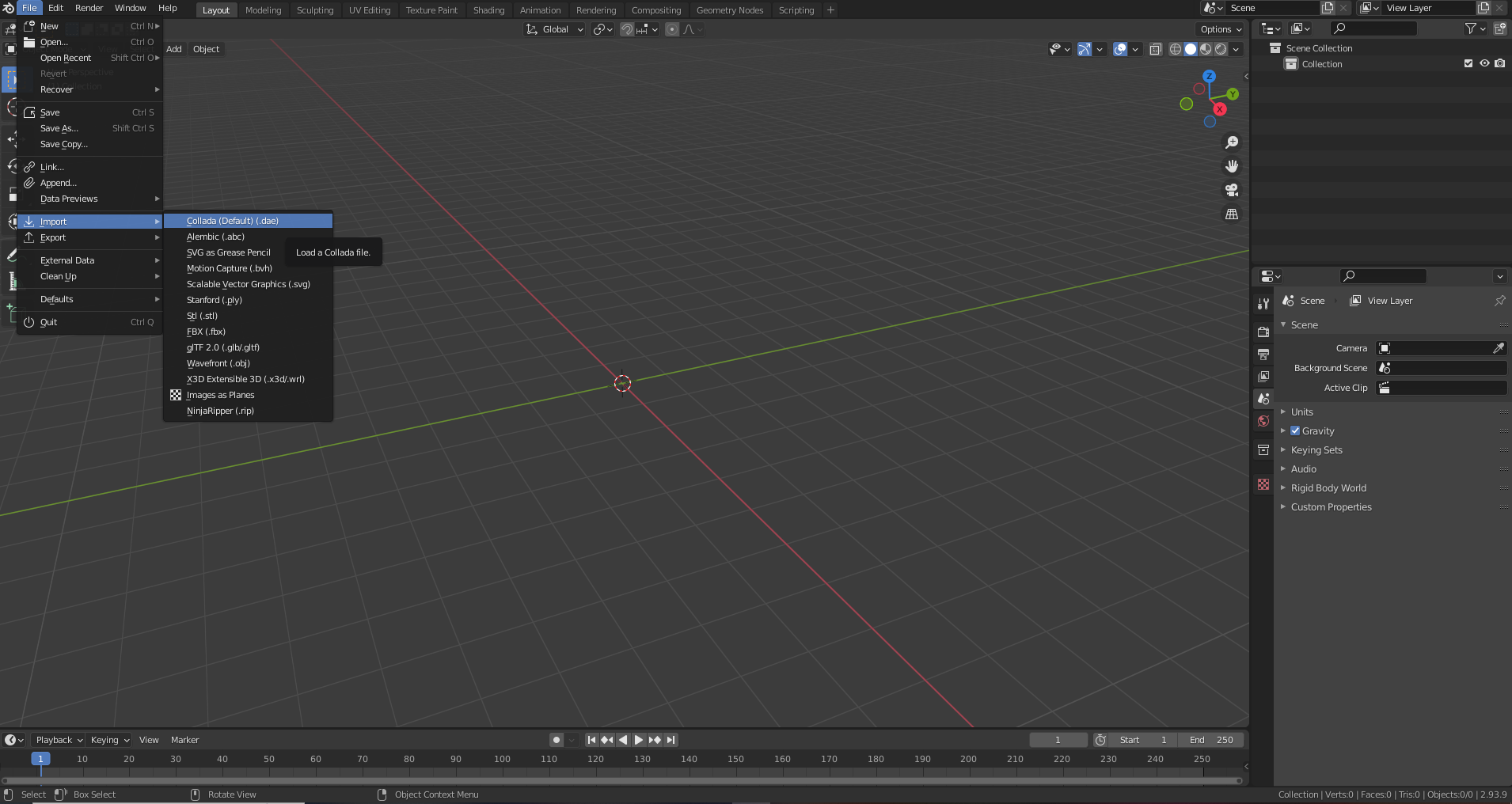Open the Global transform orientation dropdown

tap(555, 29)
